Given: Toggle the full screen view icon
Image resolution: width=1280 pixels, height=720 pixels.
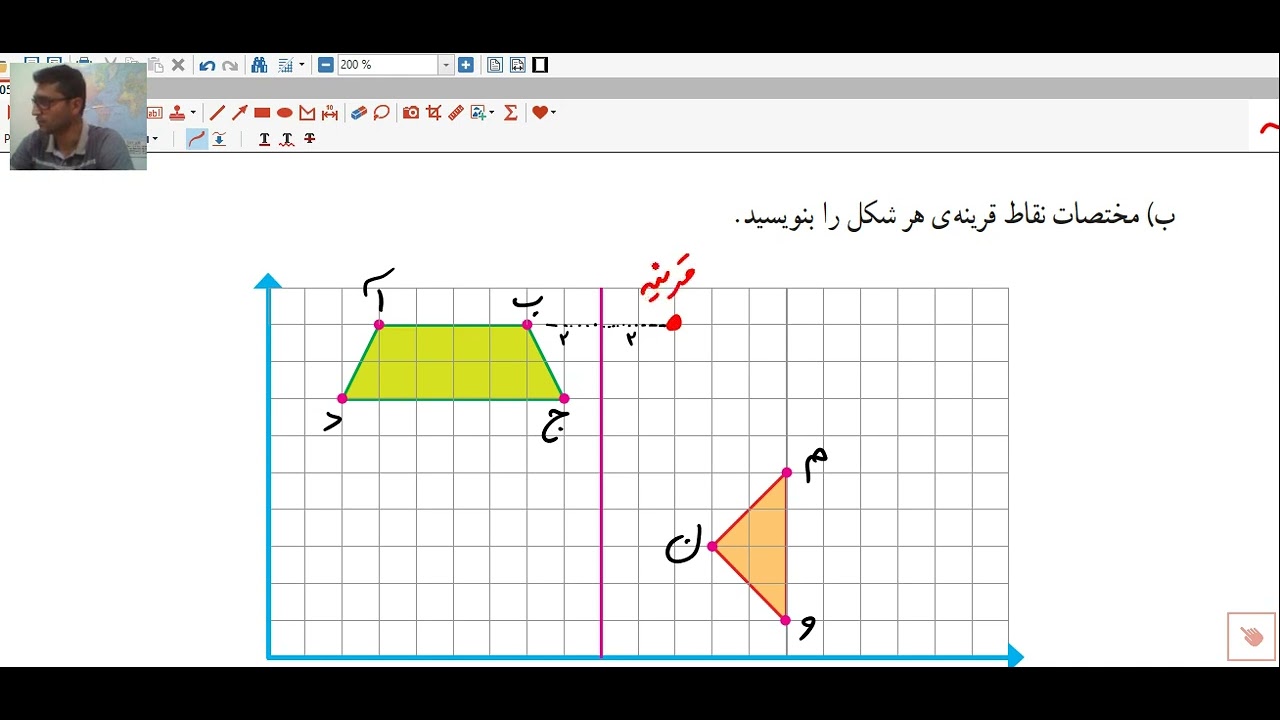Looking at the screenshot, I should pyautogui.click(x=540, y=65).
